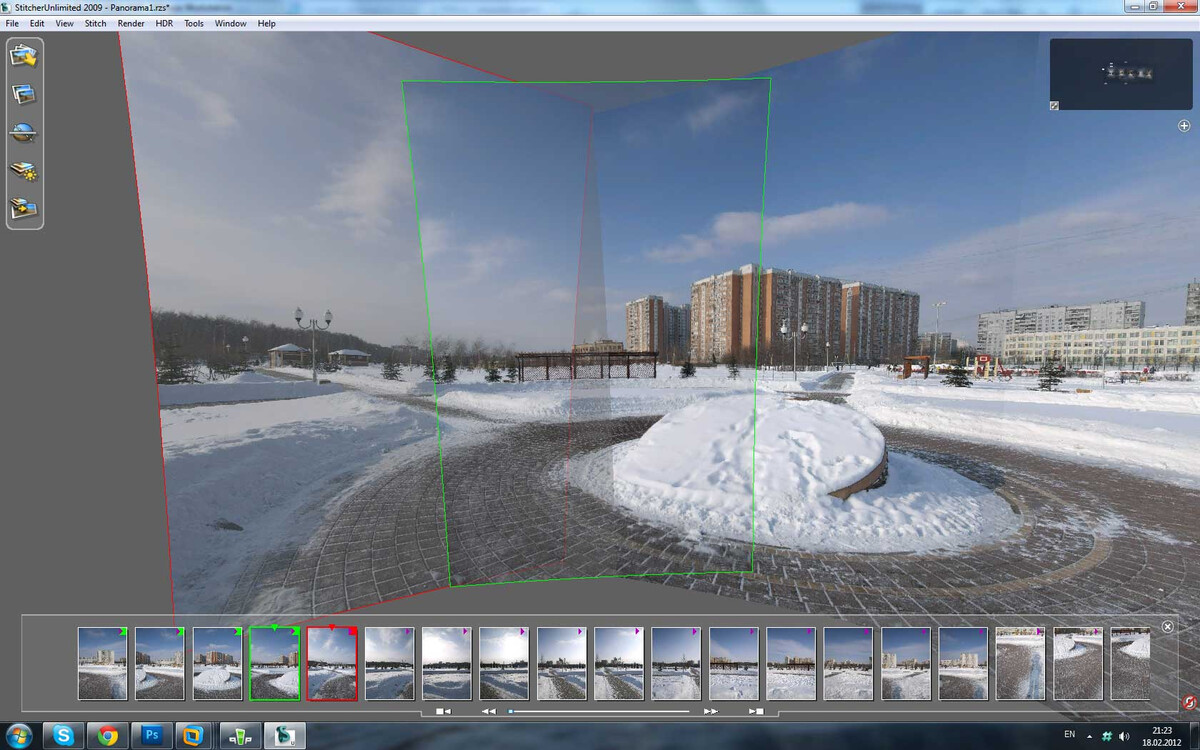Image resolution: width=1200 pixels, height=750 pixels.
Task: Open the File menu
Action: coord(12,23)
